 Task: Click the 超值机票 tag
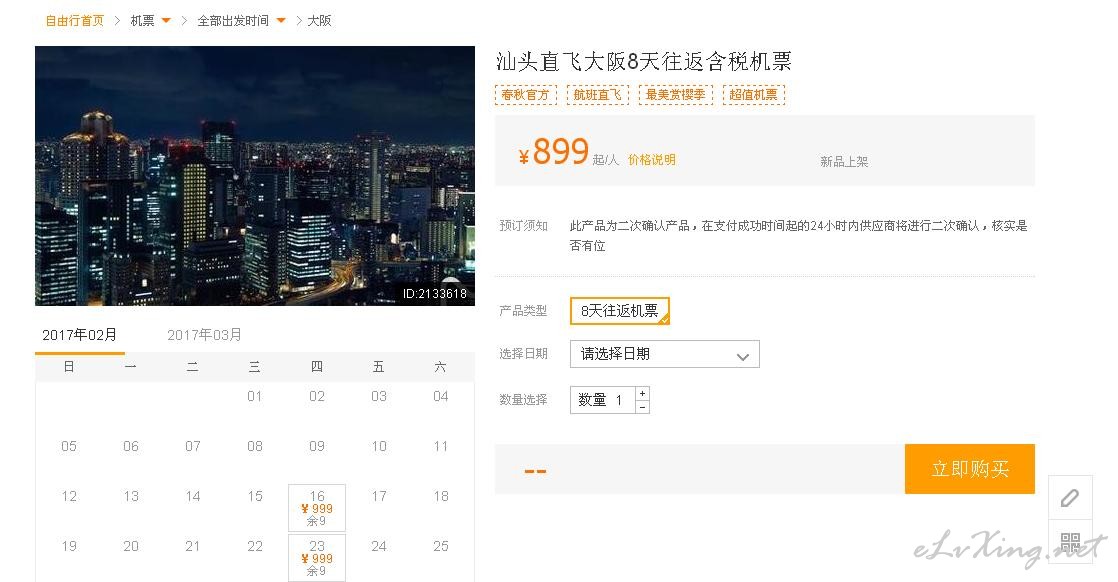coord(753,95)
